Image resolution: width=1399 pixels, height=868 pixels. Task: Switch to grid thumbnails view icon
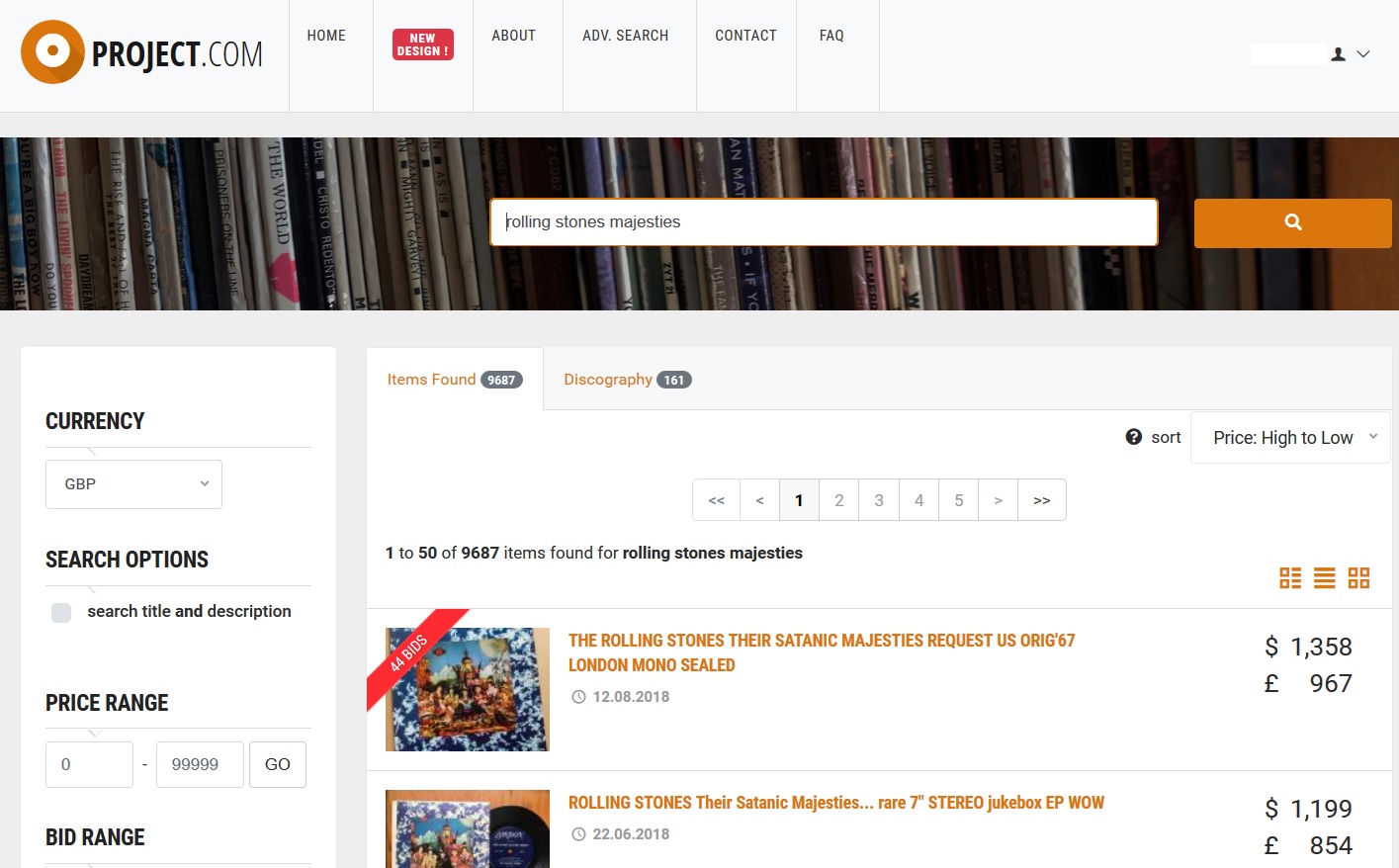[x=1358, y=577]
